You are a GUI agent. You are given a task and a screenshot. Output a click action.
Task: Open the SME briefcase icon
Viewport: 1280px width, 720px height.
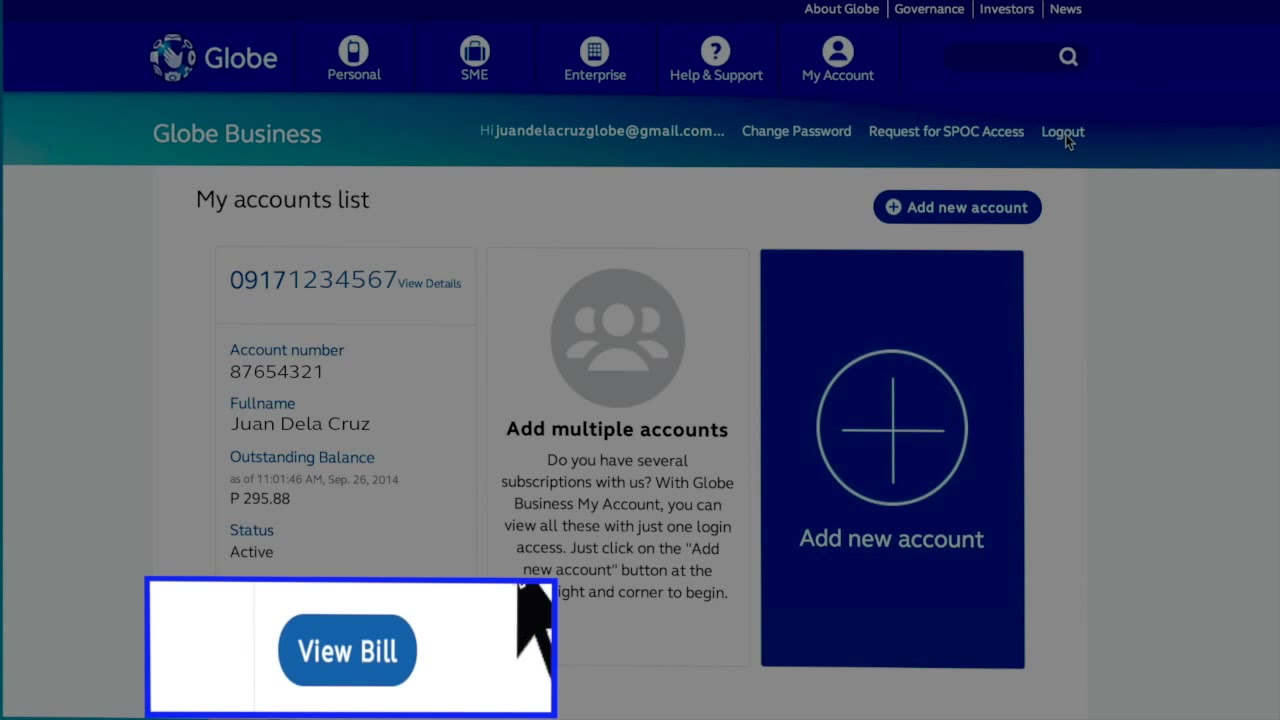tap(474, 50)
